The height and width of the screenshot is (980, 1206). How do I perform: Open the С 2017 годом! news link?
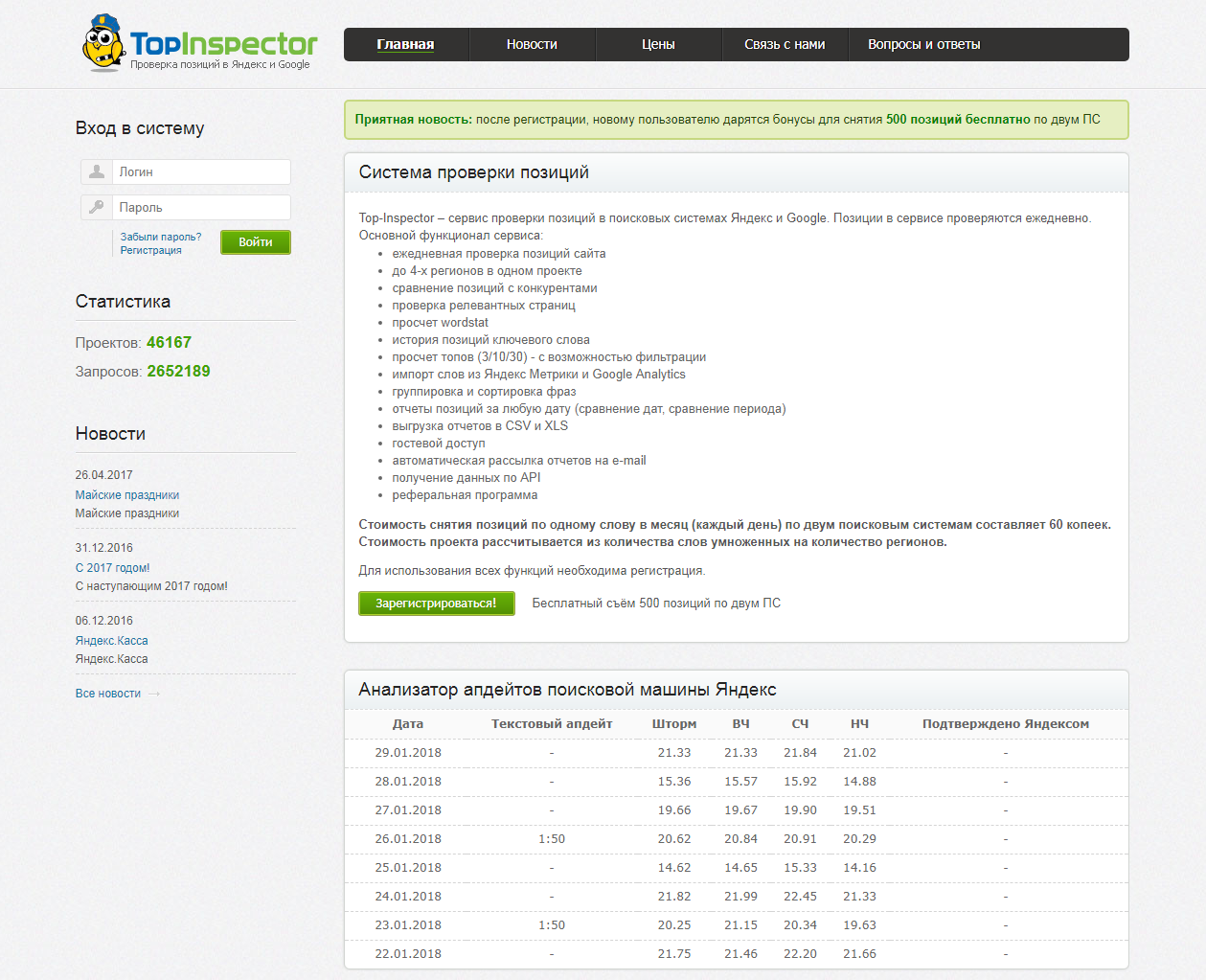point(112,568)
